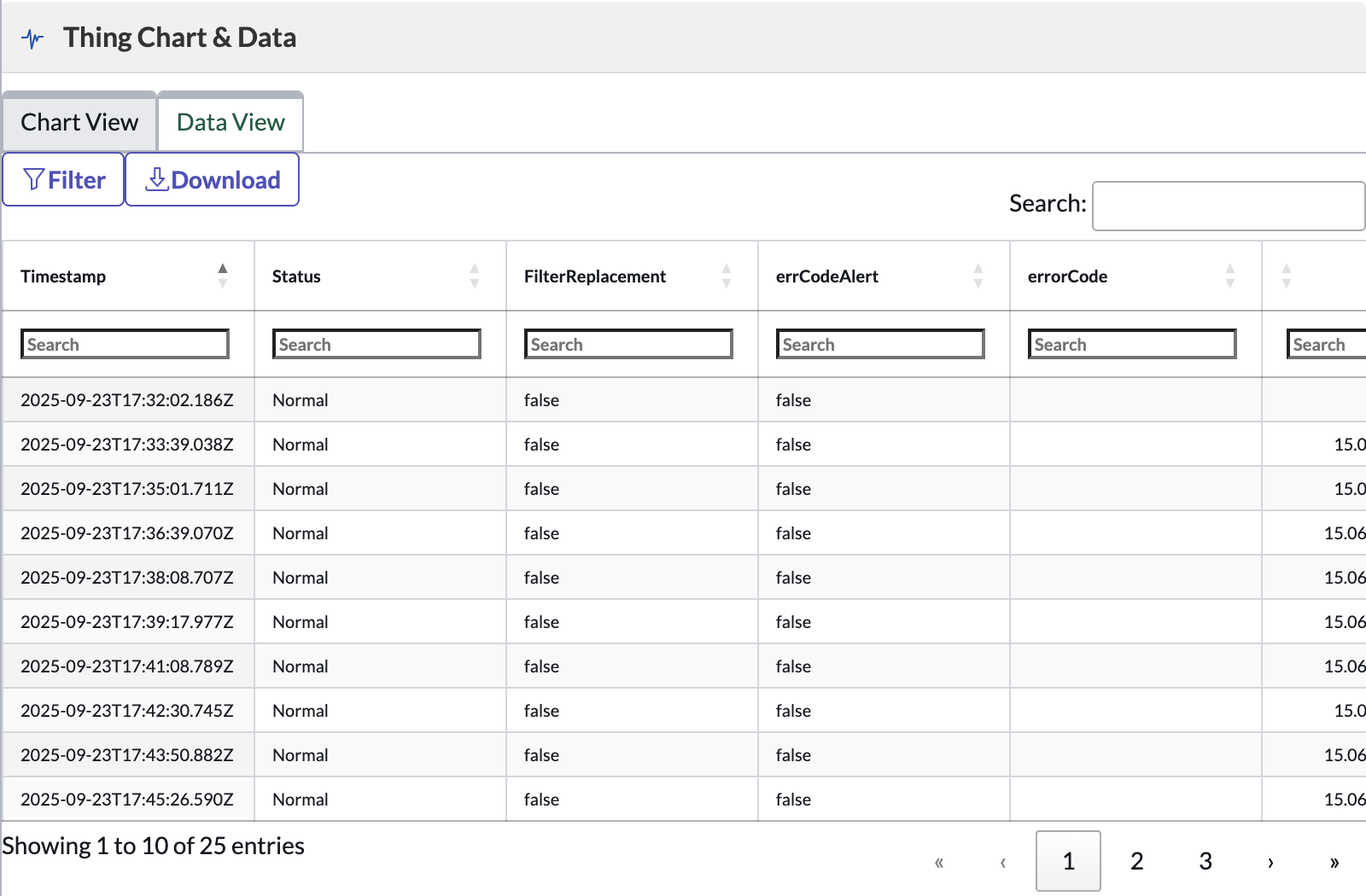Click the FilterReplacement column header label
The height and width of the screenshot is (896, 1366).
pos(595,276)
